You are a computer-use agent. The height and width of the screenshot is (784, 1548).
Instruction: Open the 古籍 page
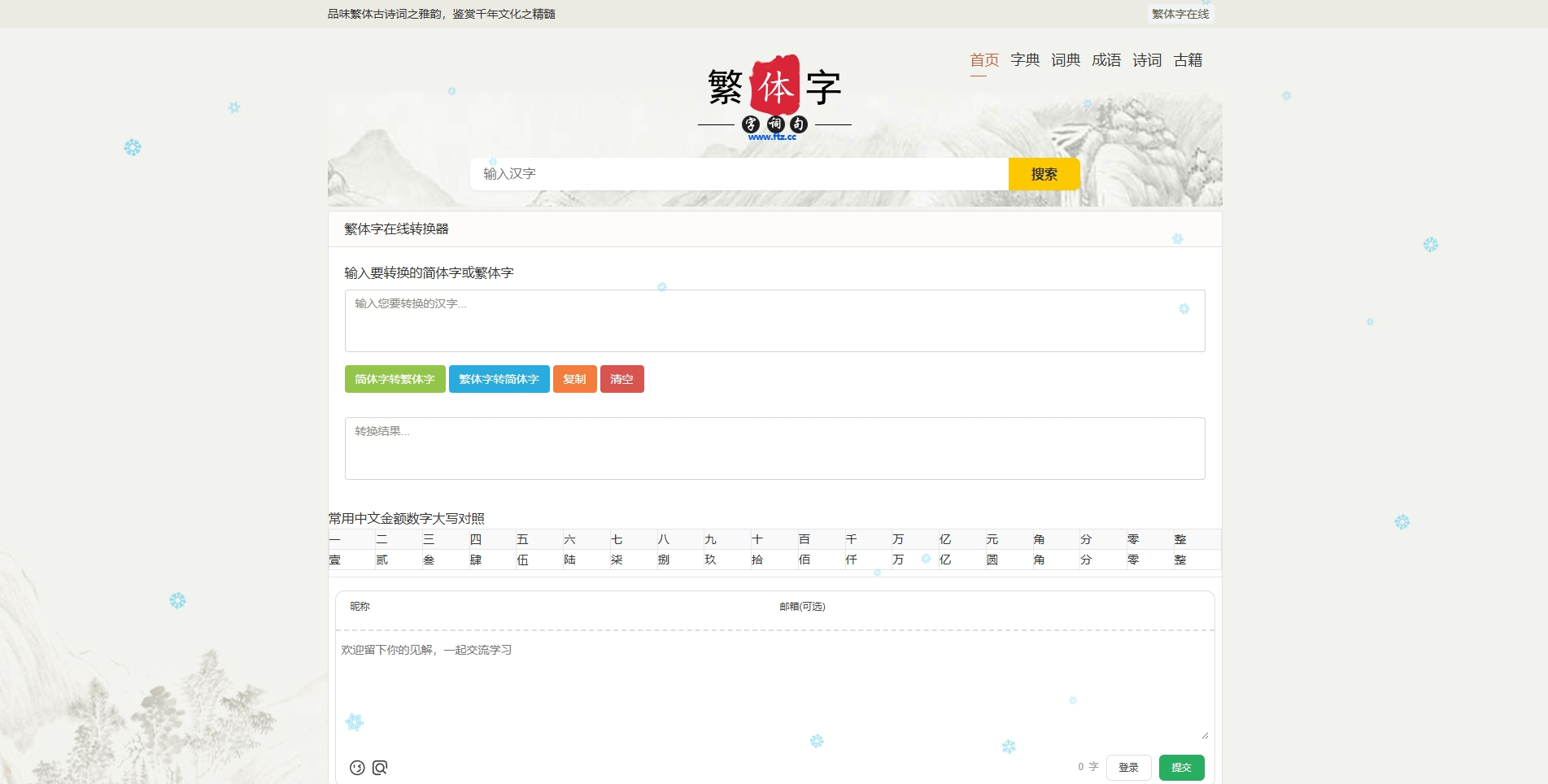click(x=1188, y=59)
